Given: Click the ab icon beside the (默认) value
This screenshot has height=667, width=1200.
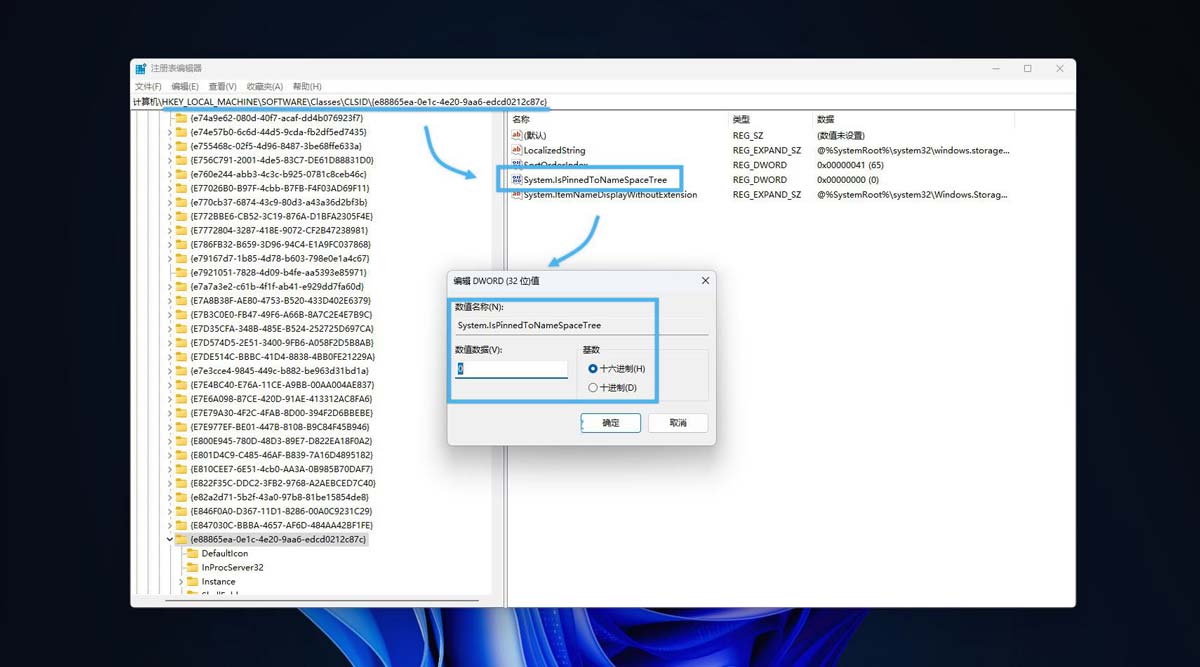Looking at the screenshot, I should click(x=516, y=135).
